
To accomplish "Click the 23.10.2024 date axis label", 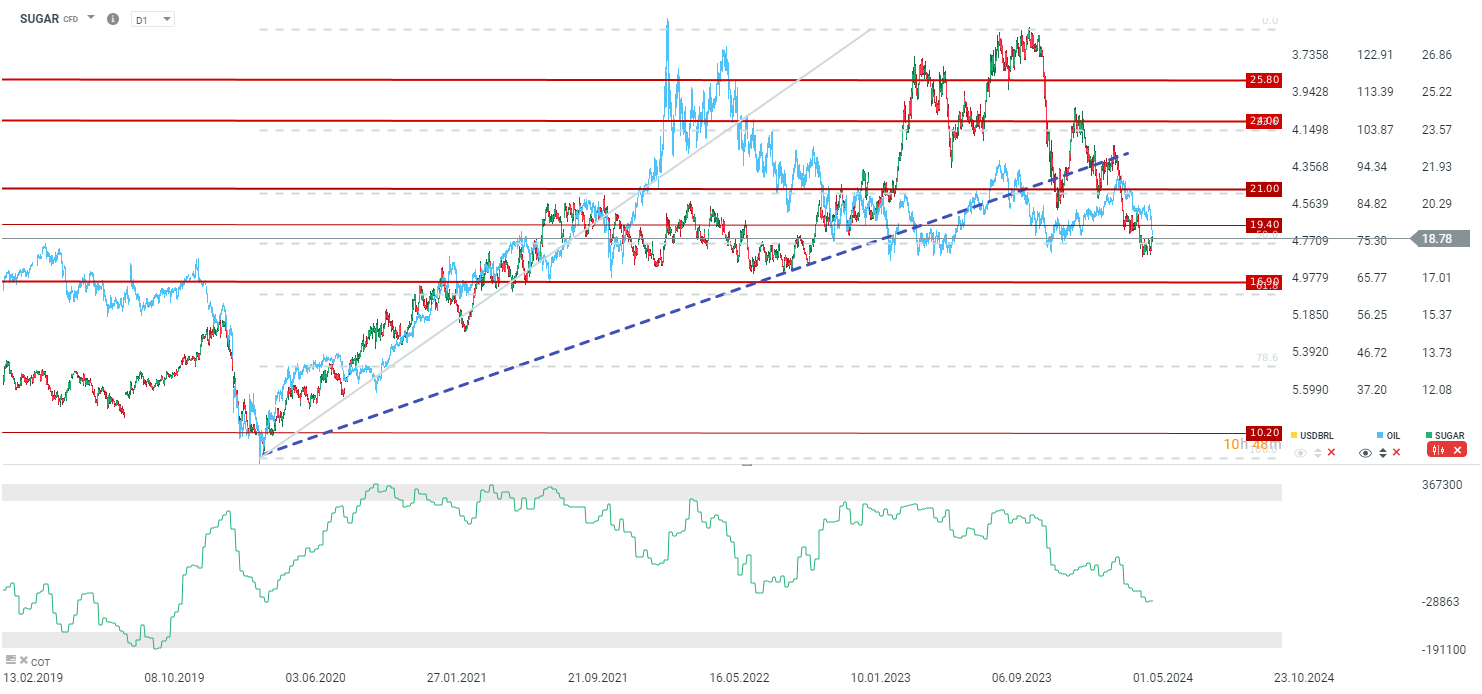I will point(1306,677).
